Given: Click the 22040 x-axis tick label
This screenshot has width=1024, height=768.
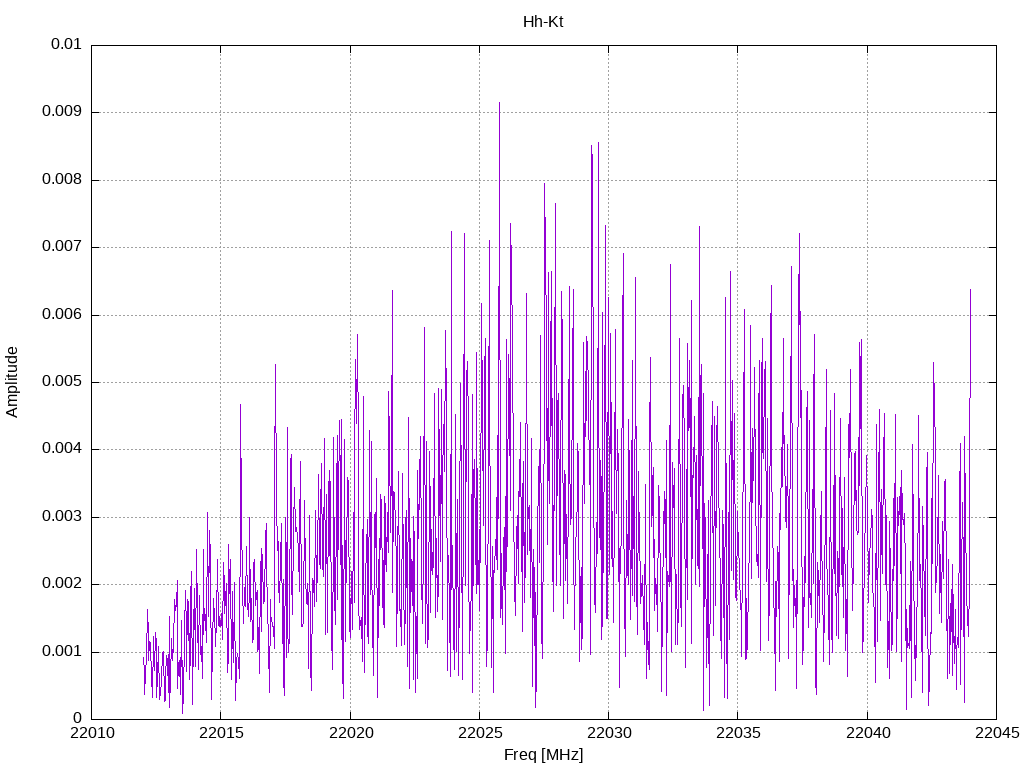Looking at the screenshot, I should [x=868, y=733].
